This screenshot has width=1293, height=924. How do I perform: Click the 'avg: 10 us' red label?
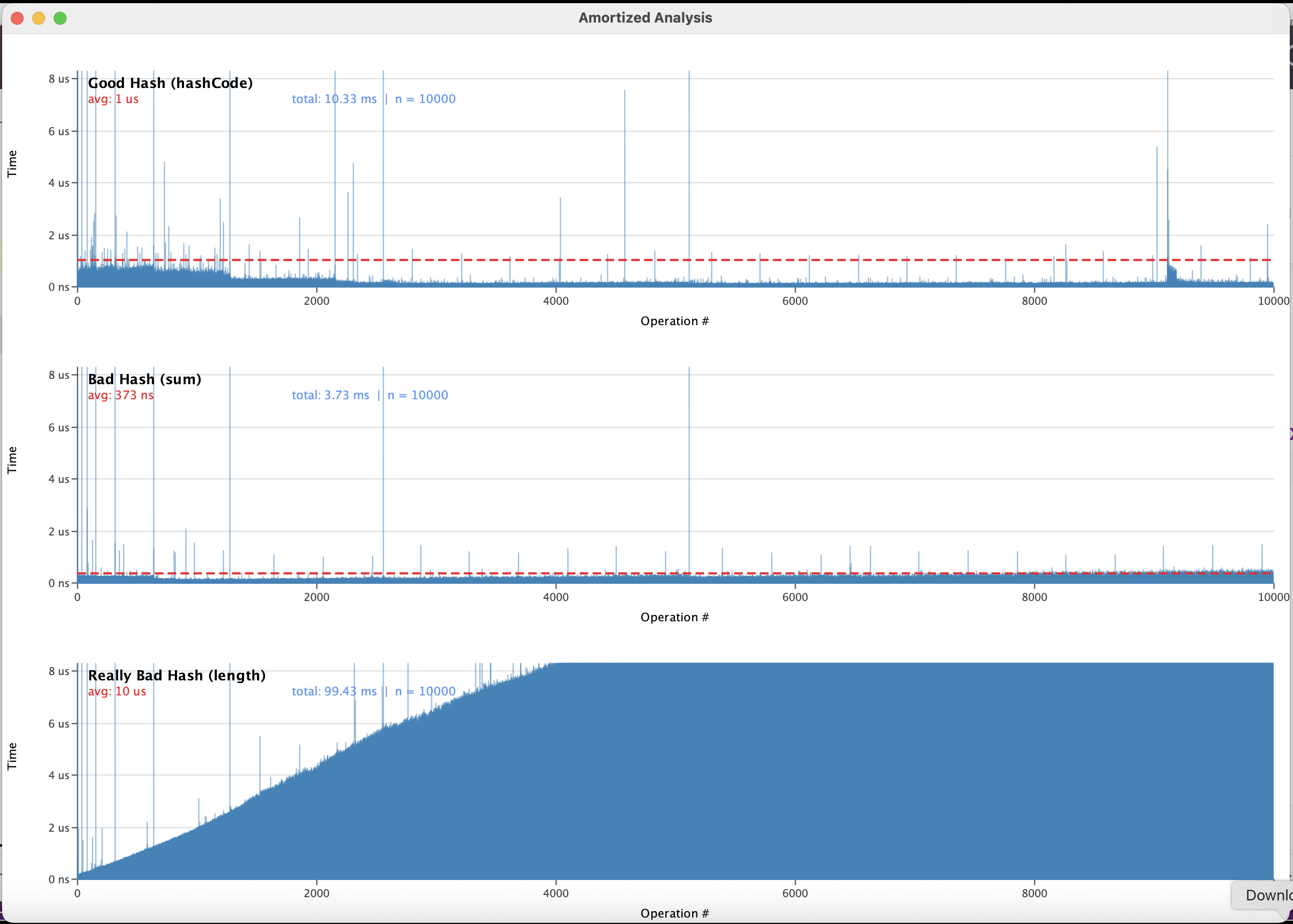point(116,691)
